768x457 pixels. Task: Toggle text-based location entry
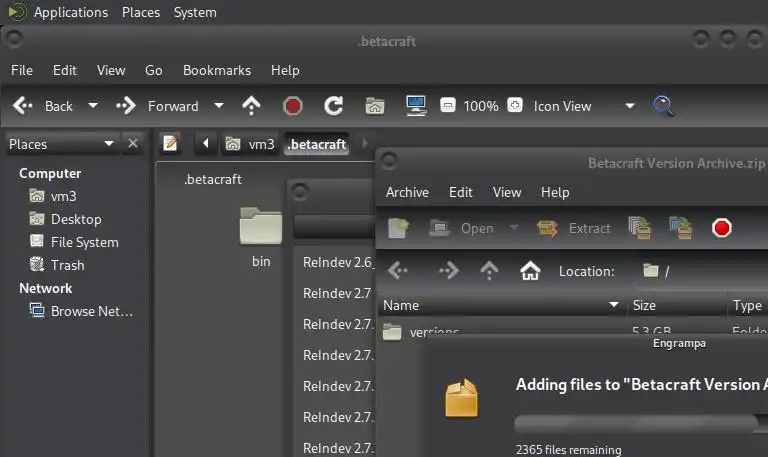click(170, 144)
